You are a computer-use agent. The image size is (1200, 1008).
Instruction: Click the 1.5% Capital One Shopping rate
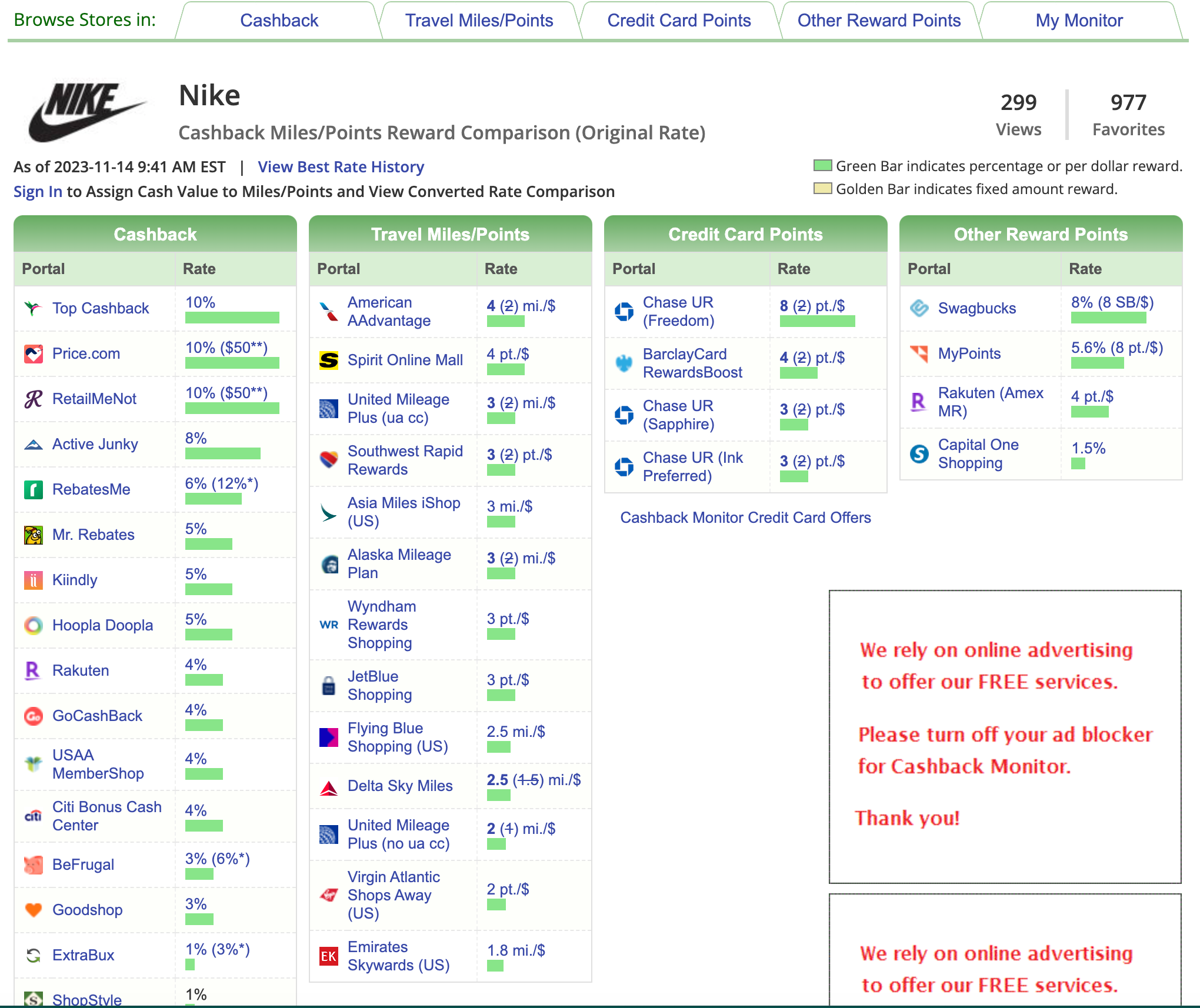(1088, 448)
